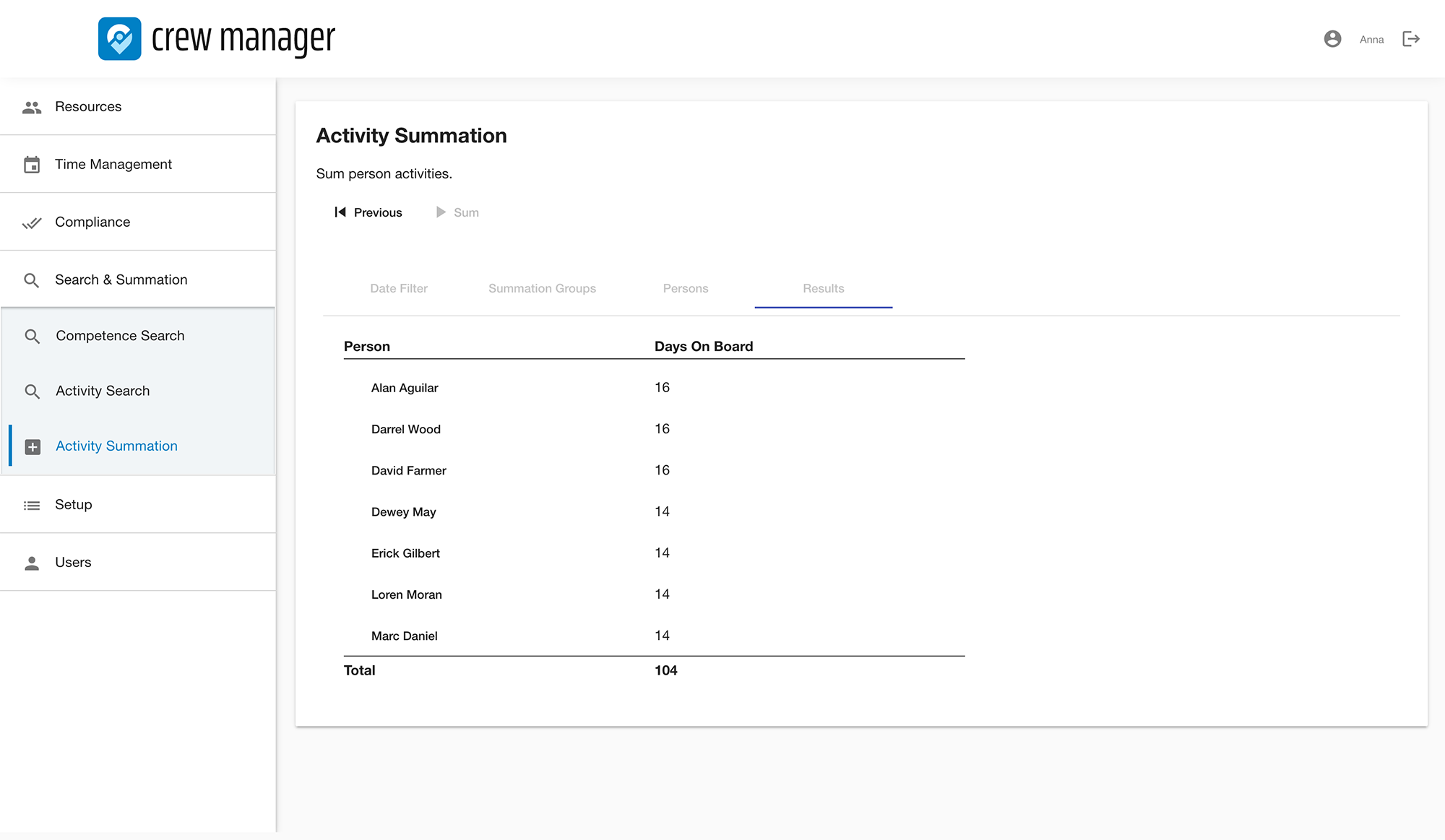
Task: Click the Compliance double-check icon
Action: [32, 222]
